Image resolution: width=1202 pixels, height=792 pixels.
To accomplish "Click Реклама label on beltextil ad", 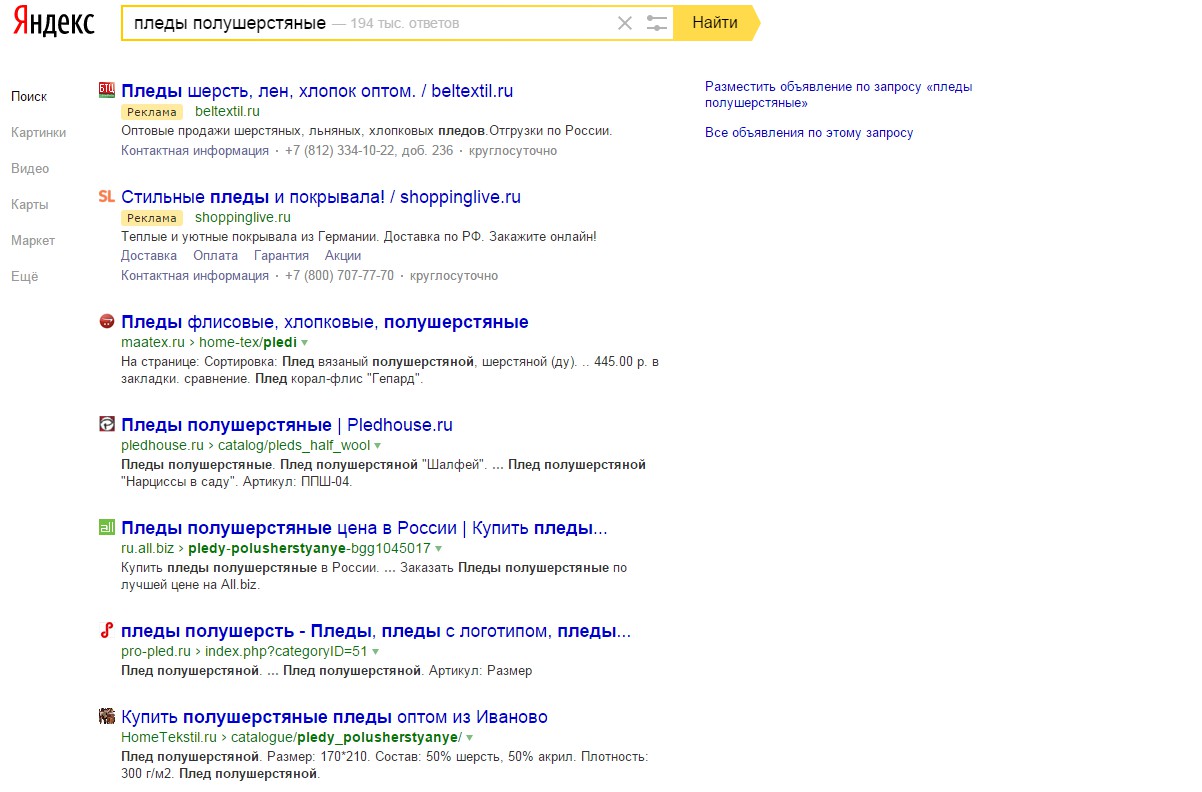I will pyautogui.click(x=153, y=112).
